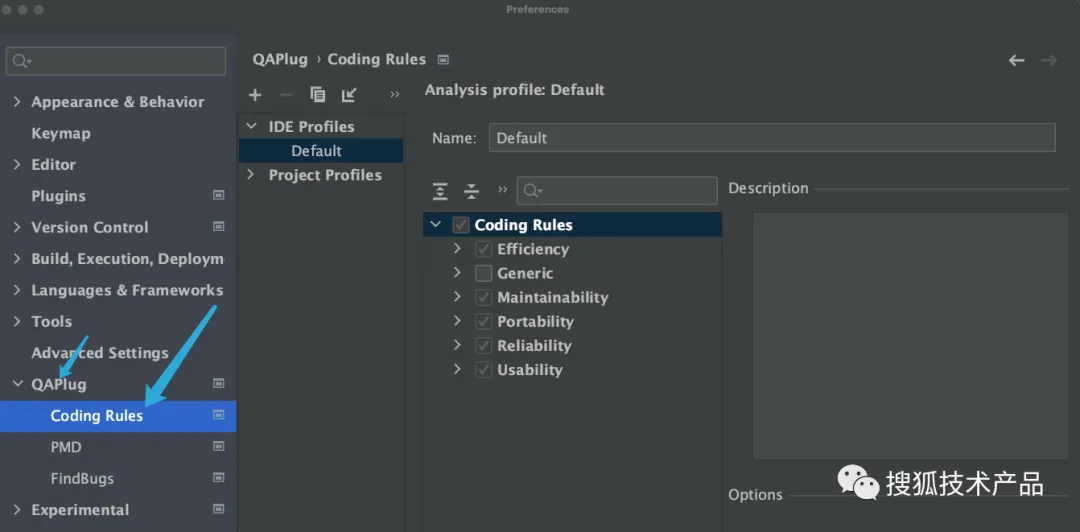
Task: Select the Default IDE profile
Action: tap(316, 151)
